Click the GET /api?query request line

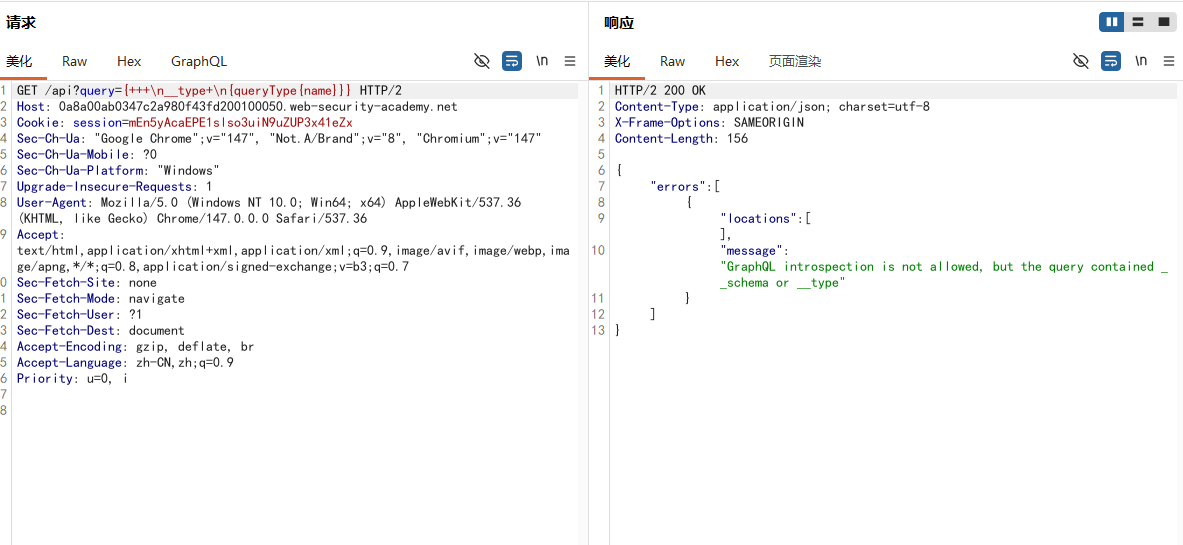210,91
